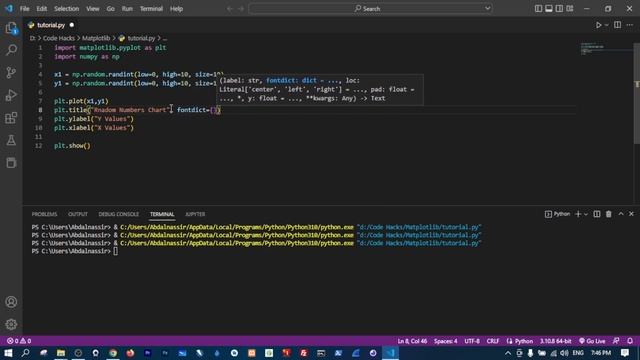640x360 pixels.
Task: Open Customize Layout icon in title bar
Action: (570, 9)
